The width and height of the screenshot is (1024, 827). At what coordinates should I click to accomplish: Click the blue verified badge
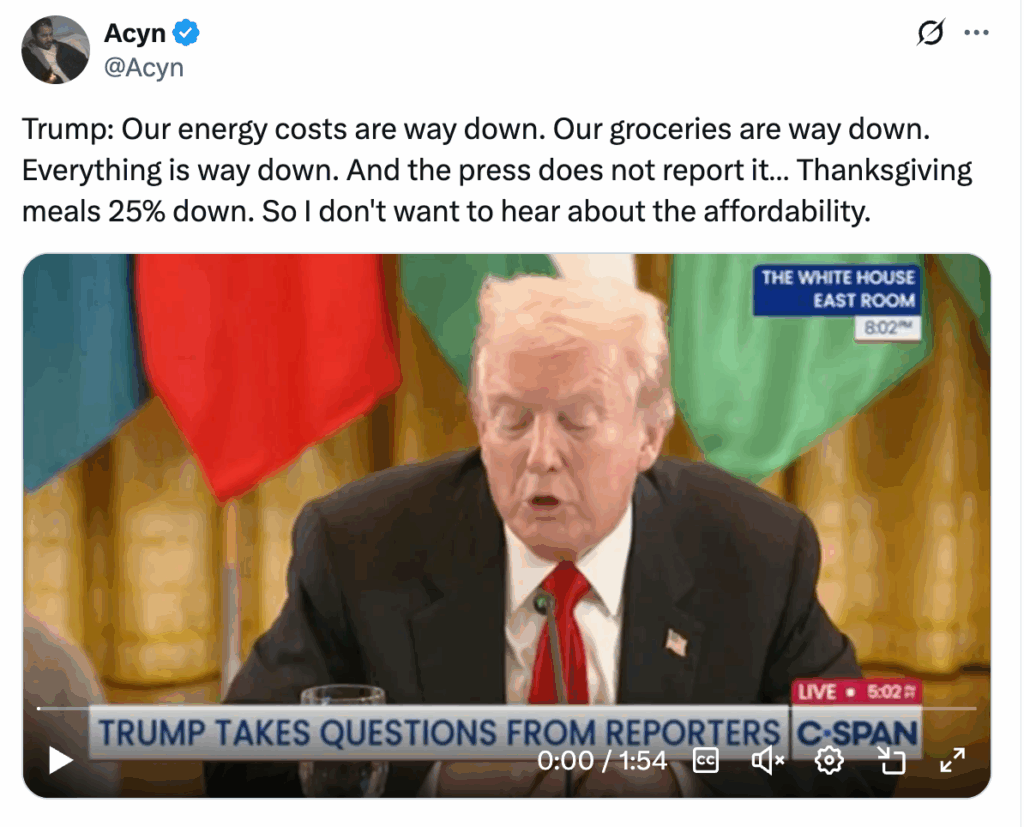(x=186, y=33)
